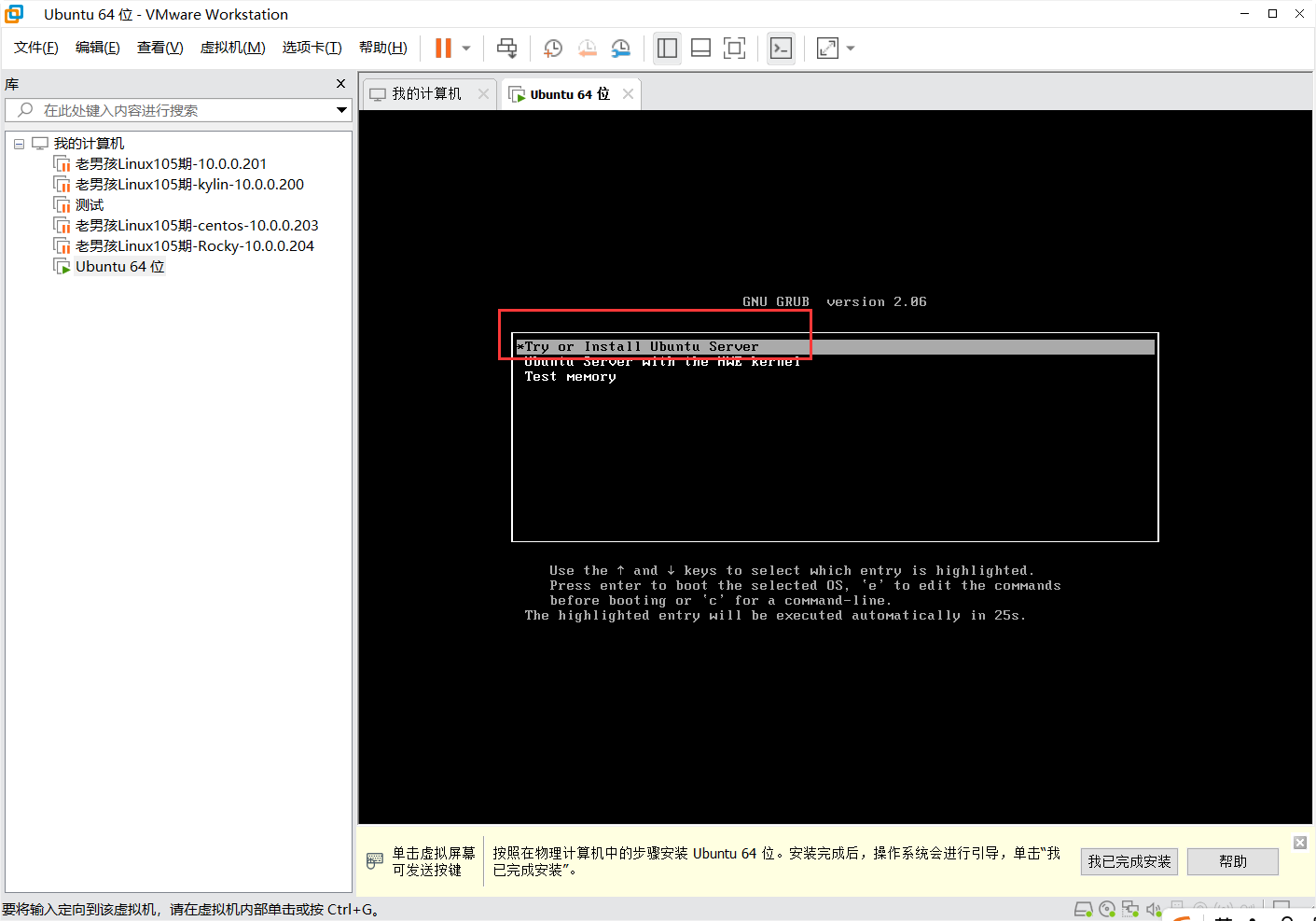Toggle the console view button
This screenshot has width=1316, height=921.
coord(782,48)
